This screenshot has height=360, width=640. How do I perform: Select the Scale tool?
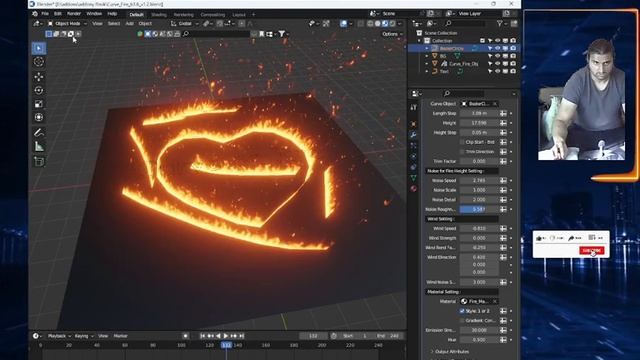click(39, 104)
